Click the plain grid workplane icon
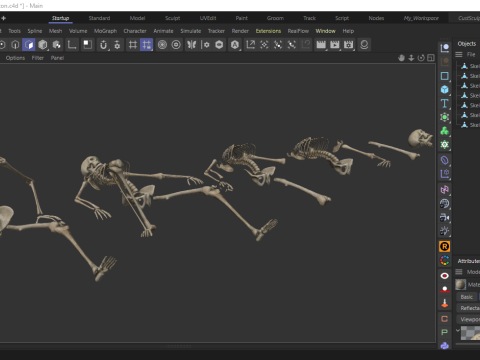Screen dimensions: 480x360 [133, 45]
